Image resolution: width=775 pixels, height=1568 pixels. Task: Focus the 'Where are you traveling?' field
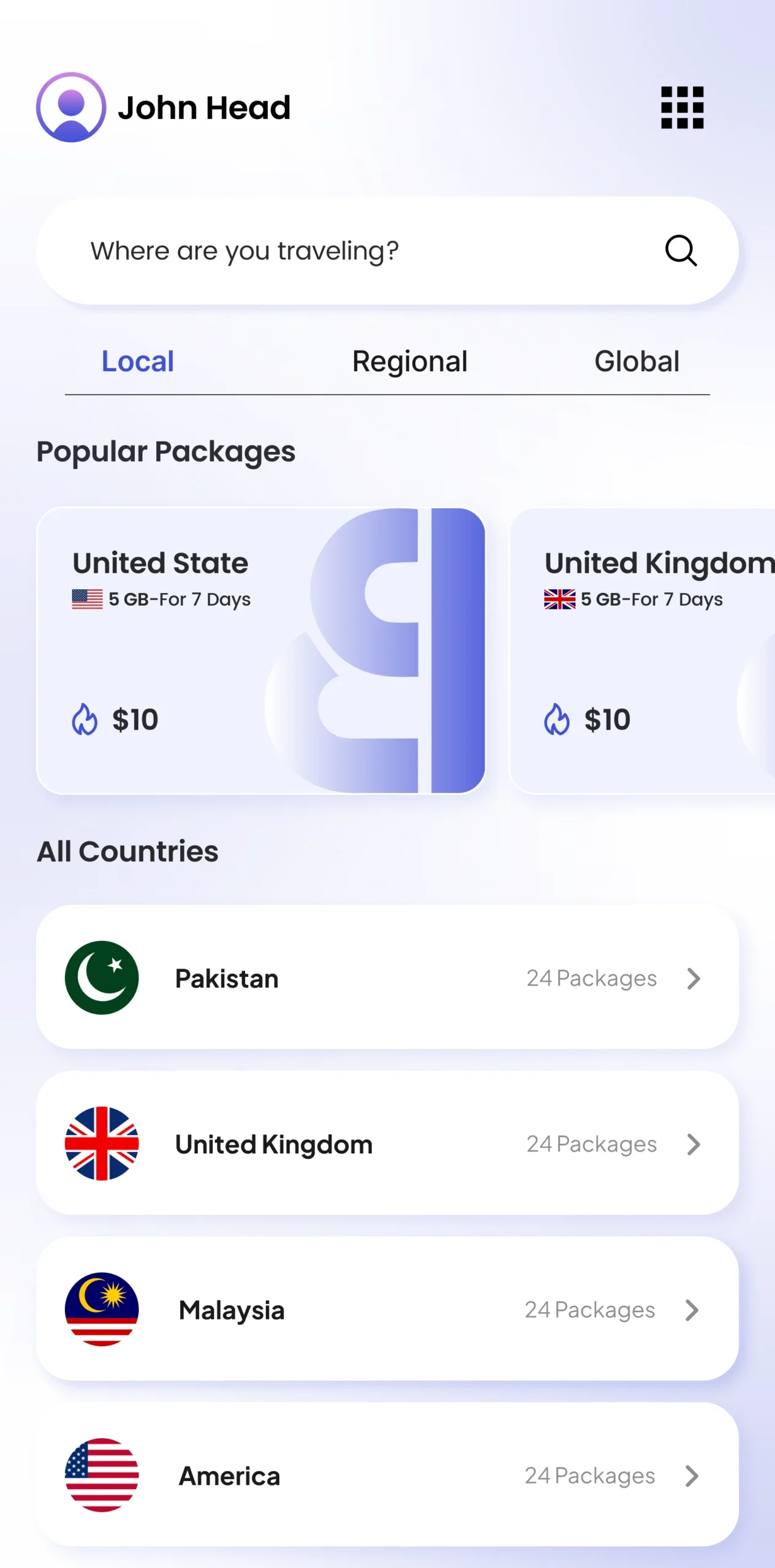tap(387, 251)
